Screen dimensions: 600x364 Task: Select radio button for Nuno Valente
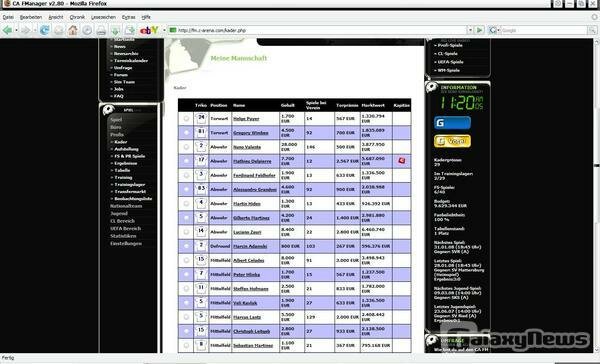[x=186, y=147]
